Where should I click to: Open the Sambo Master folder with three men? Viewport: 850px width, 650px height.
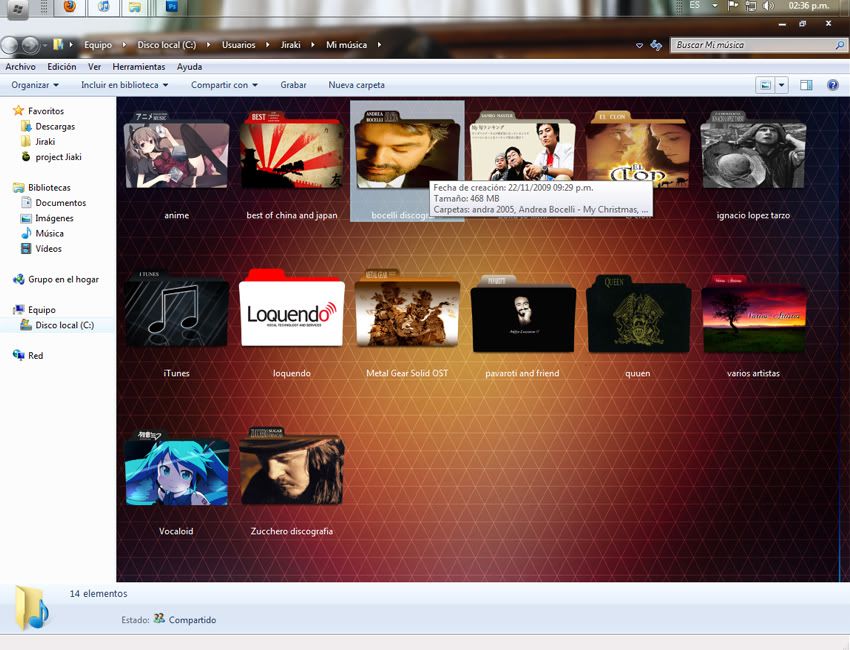[523, 146]
